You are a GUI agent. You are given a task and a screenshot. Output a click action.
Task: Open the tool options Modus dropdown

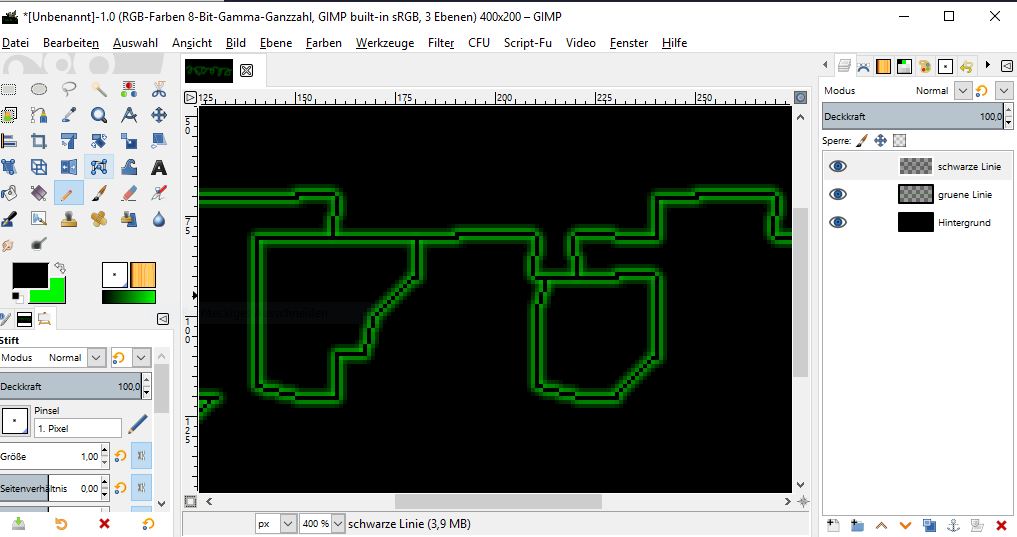96,357
